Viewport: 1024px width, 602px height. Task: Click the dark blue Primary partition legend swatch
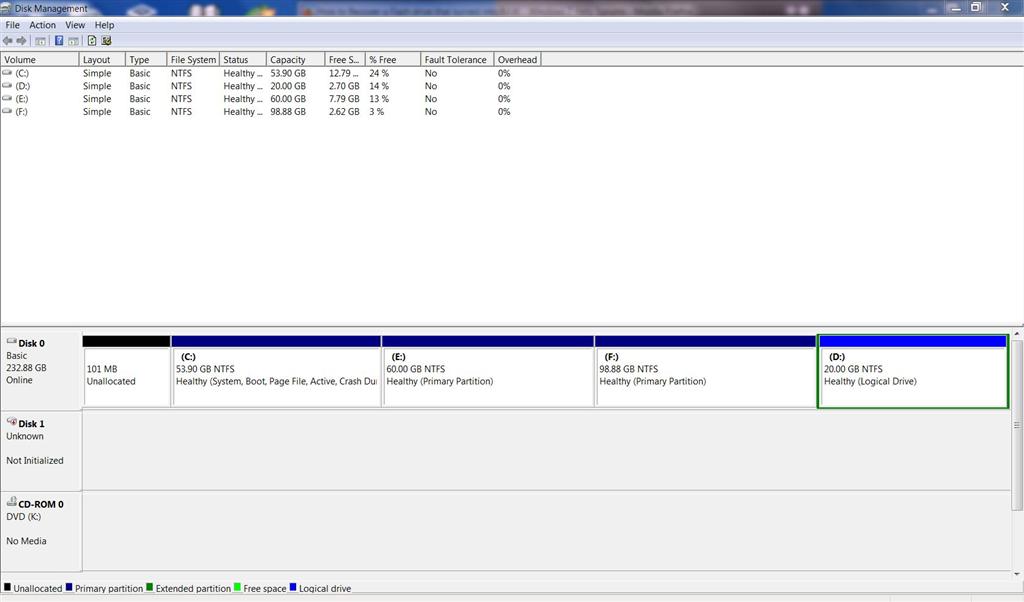pos(69,587)
